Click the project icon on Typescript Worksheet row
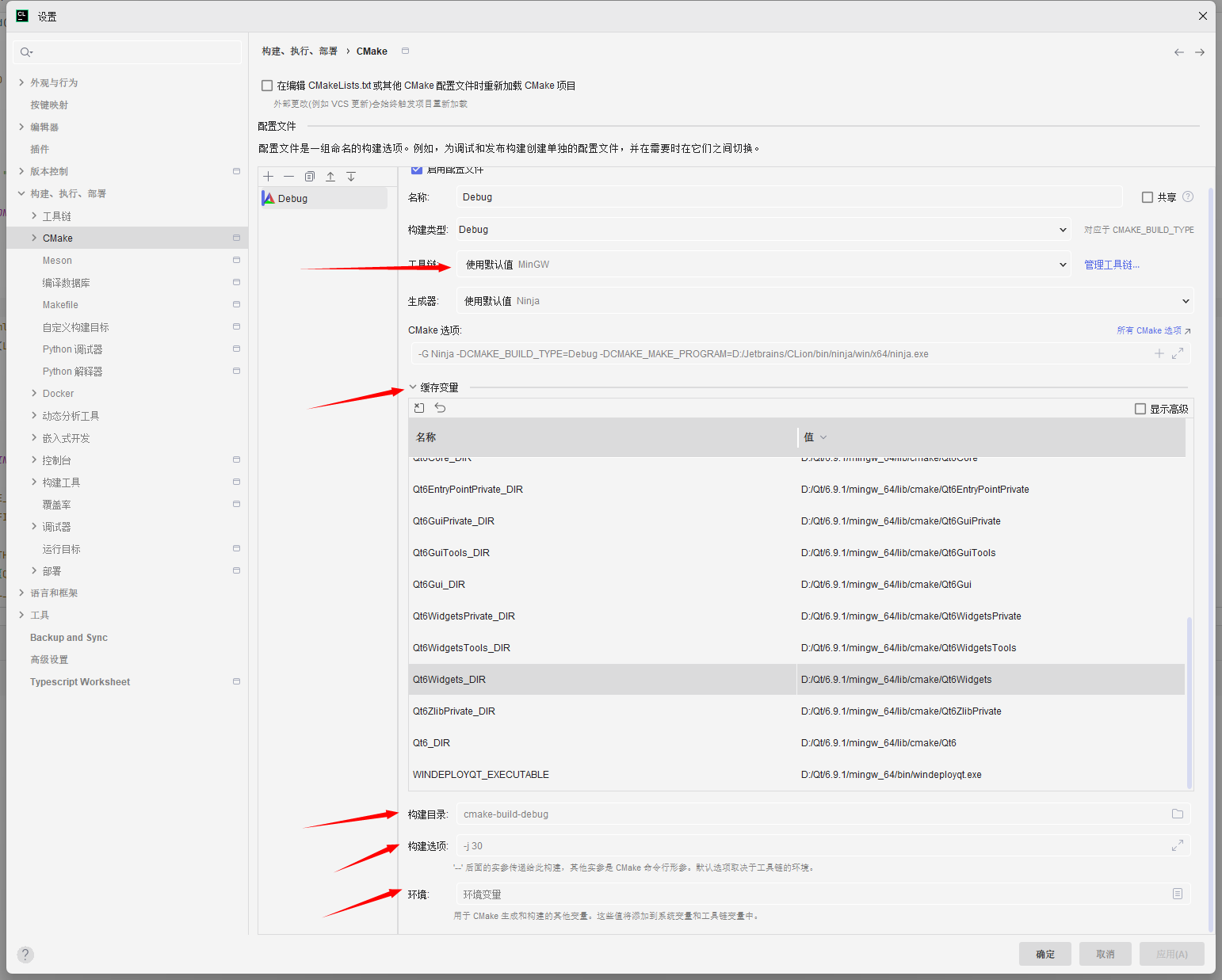The image size is (1222, 980). coord(236,681)
